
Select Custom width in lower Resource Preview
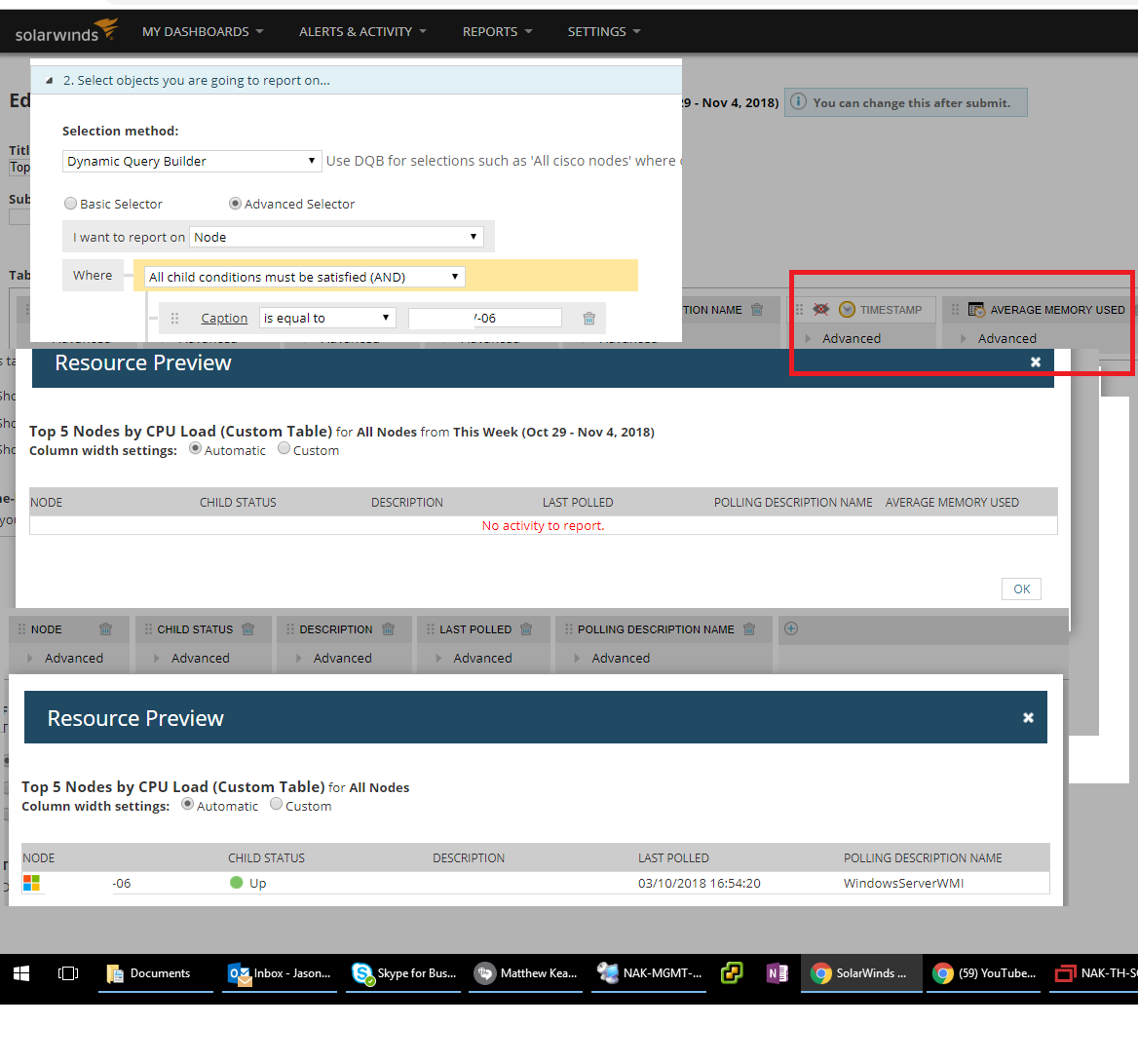276,804
